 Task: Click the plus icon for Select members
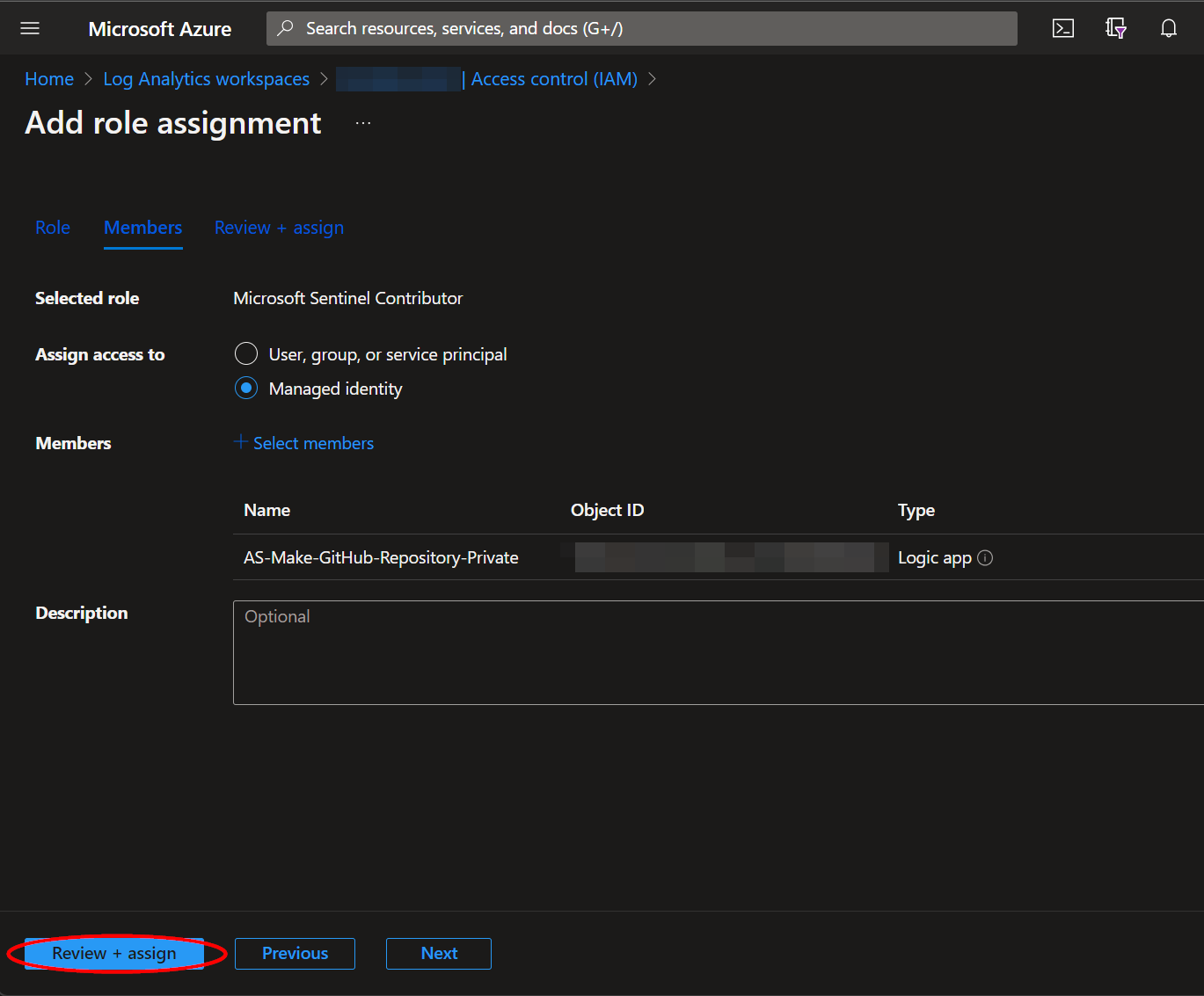241,442
